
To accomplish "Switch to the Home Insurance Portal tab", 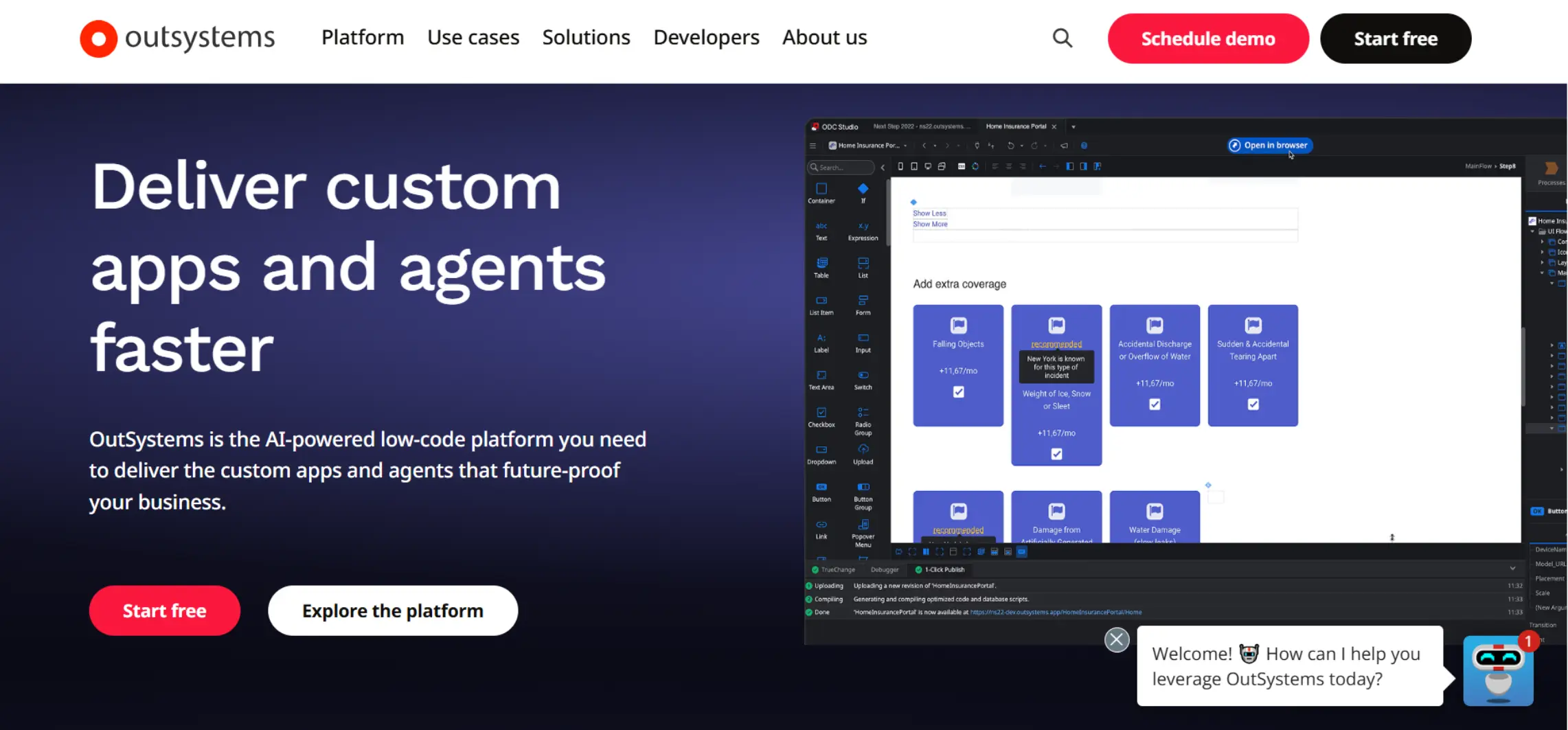I will pos(1016,126).
